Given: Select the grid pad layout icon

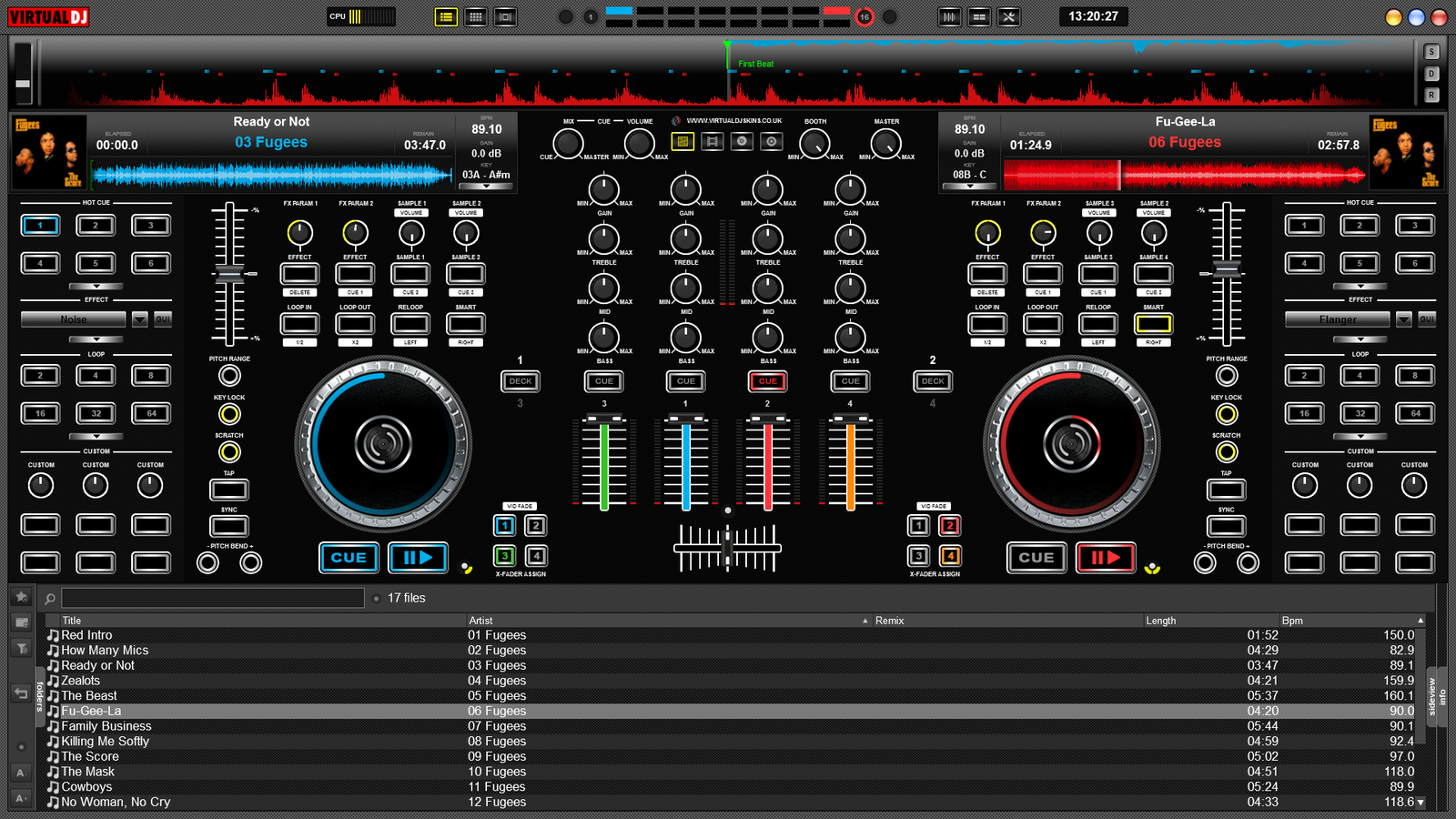Looking at the screenshot, I should 475,16.
